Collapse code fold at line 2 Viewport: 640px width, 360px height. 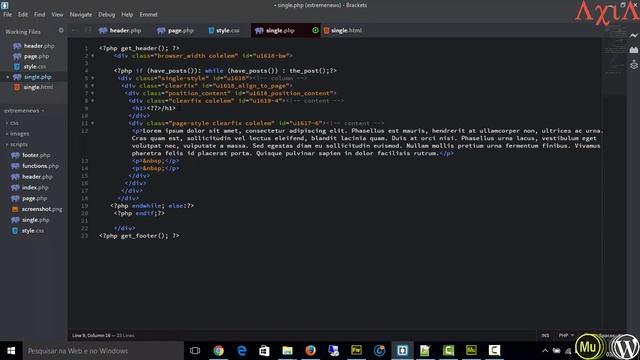(93, 56)
